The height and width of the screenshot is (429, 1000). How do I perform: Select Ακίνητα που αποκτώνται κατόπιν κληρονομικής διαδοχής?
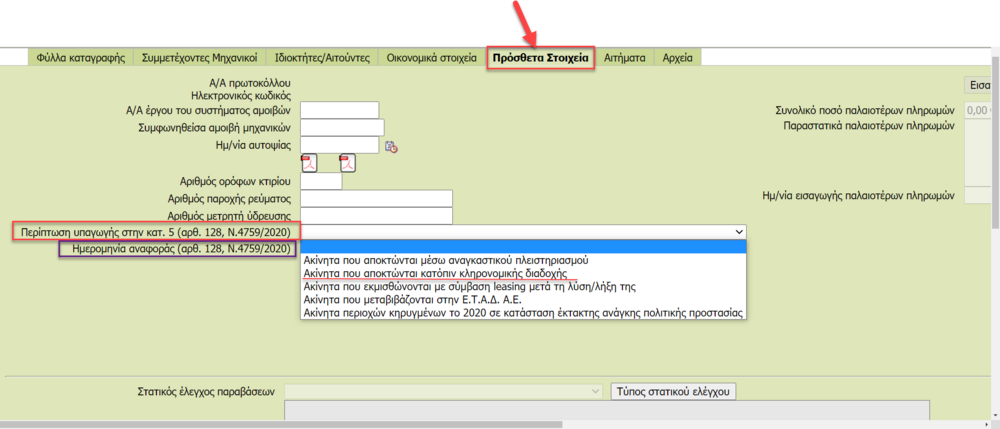pyautogui.click(x=435, y=273)
